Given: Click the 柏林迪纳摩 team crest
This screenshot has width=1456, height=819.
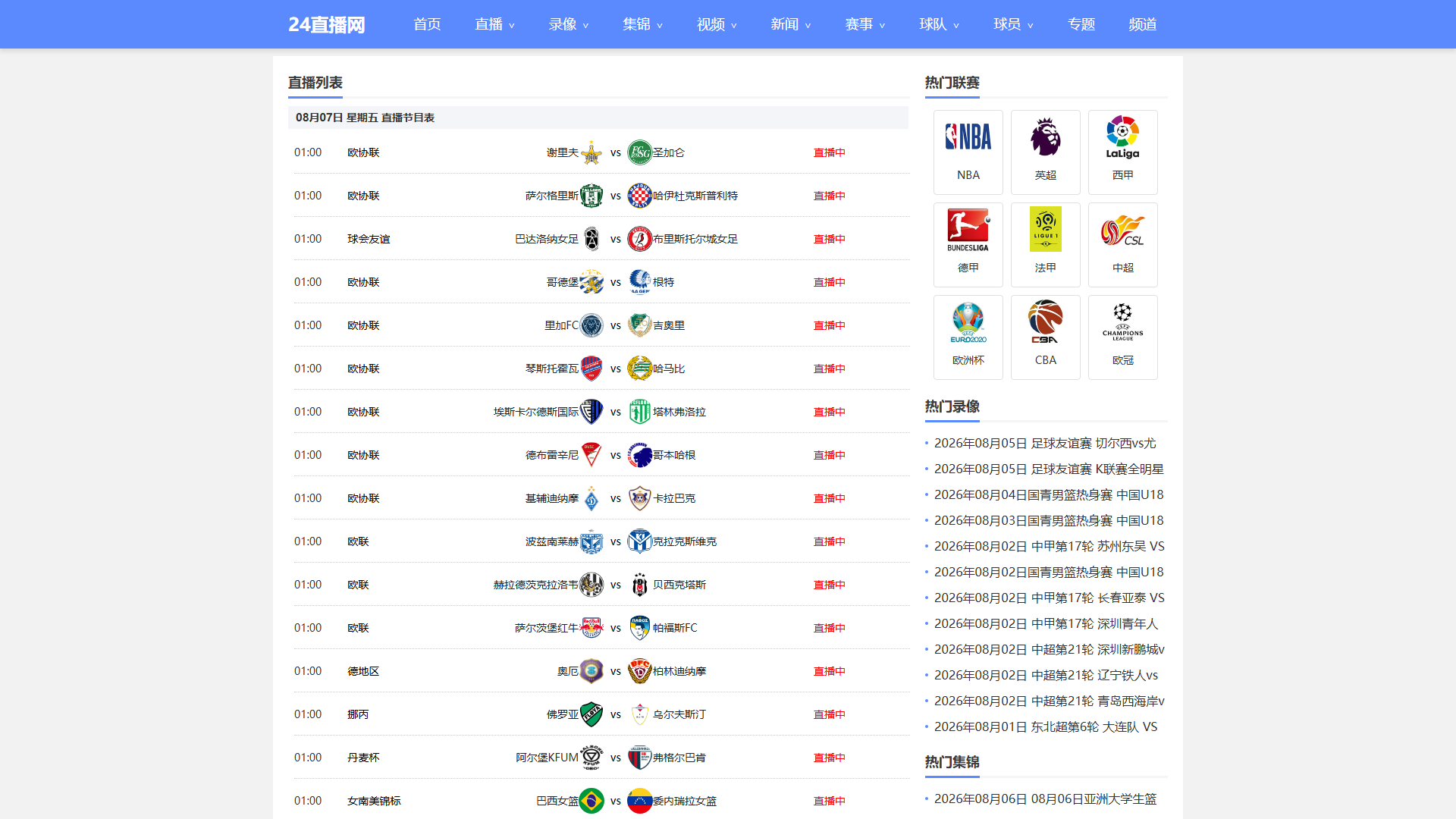Looking at the screenshot, I should click(639, 671).
